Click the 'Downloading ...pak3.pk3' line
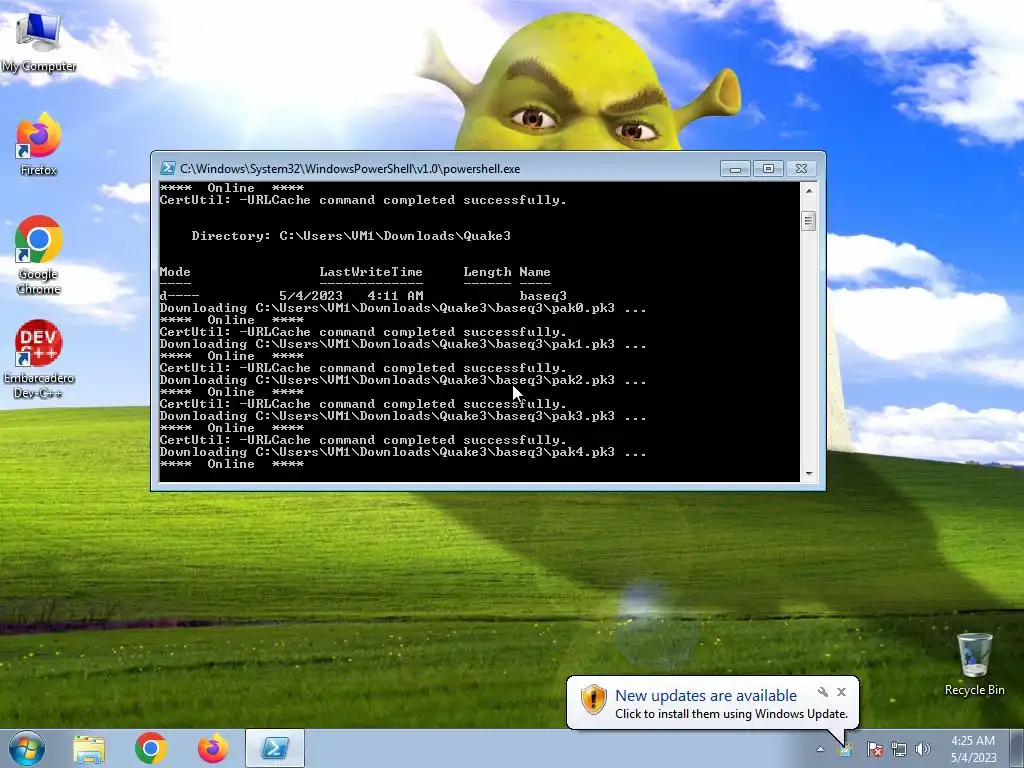Image resolution: width=1024 pixels, height=768 pixels. pyautogui.click(x=402, y=415)
